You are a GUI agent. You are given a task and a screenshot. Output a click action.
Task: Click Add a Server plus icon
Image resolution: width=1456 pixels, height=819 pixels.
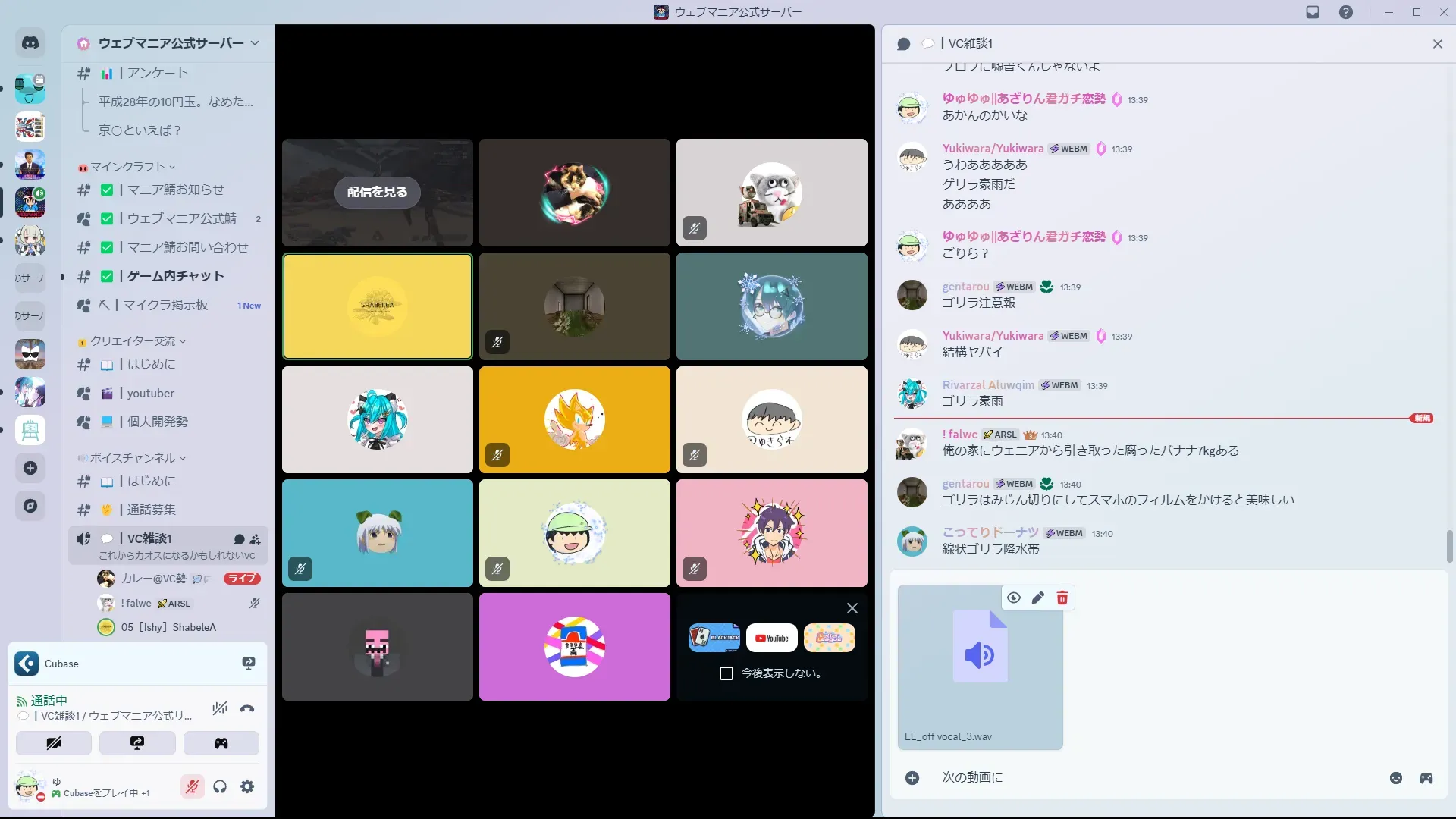[x=30, y=468]
